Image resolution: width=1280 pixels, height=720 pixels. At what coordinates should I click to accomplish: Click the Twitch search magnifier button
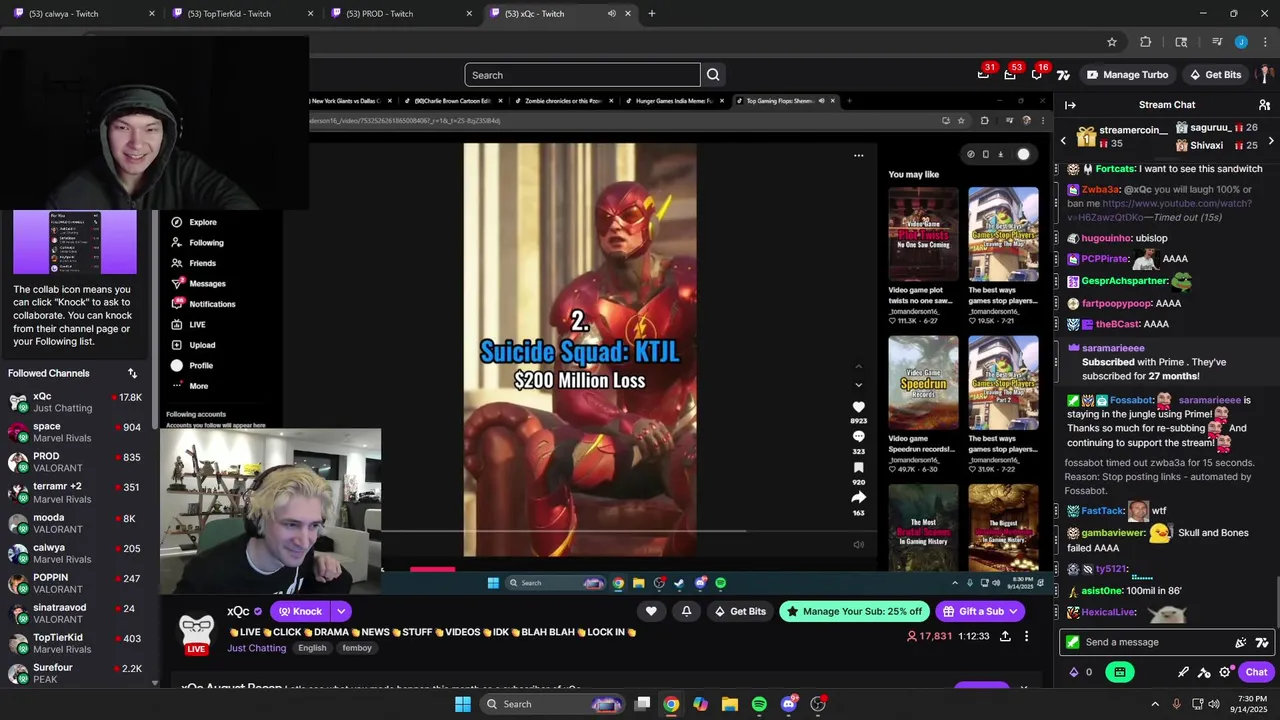(x=713, y=75)
